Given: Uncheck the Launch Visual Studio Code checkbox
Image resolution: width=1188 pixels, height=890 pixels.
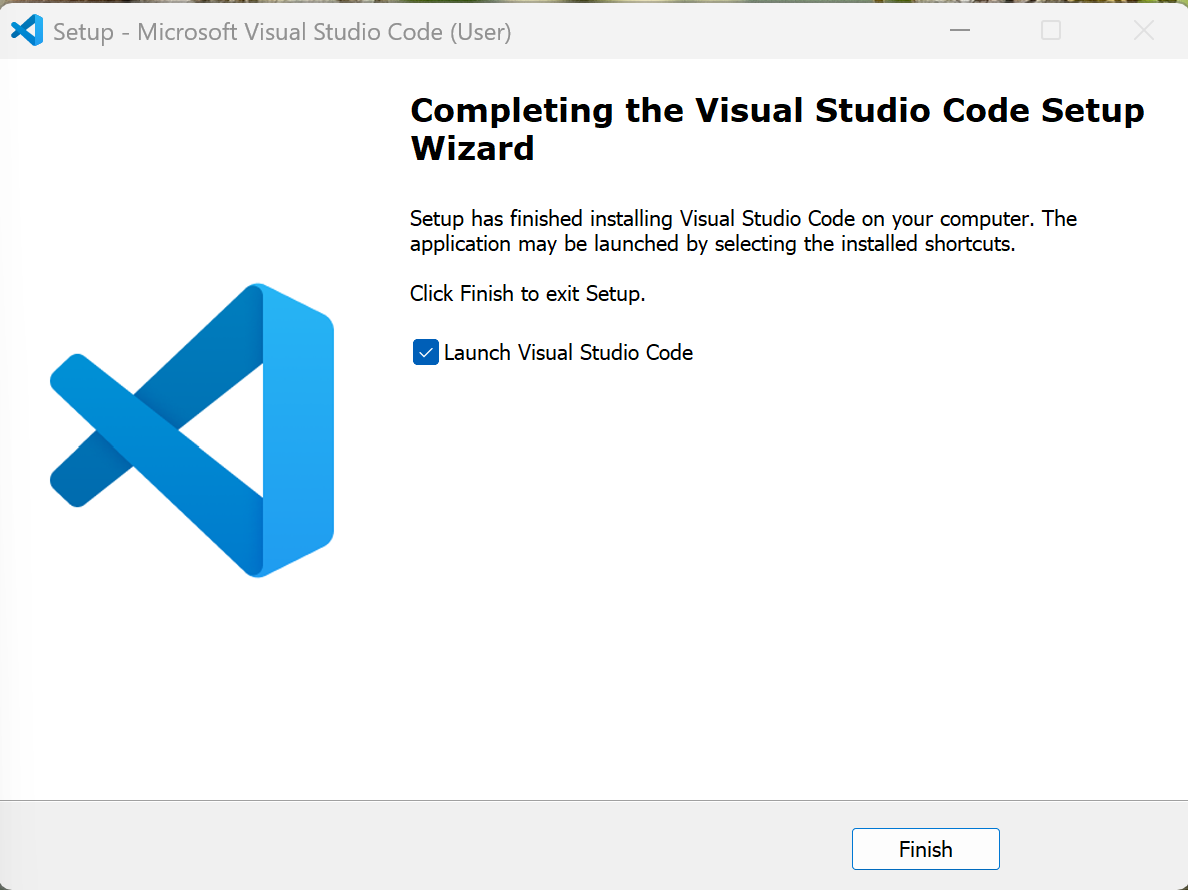Looking at the screenshot, I should [425, 352].
